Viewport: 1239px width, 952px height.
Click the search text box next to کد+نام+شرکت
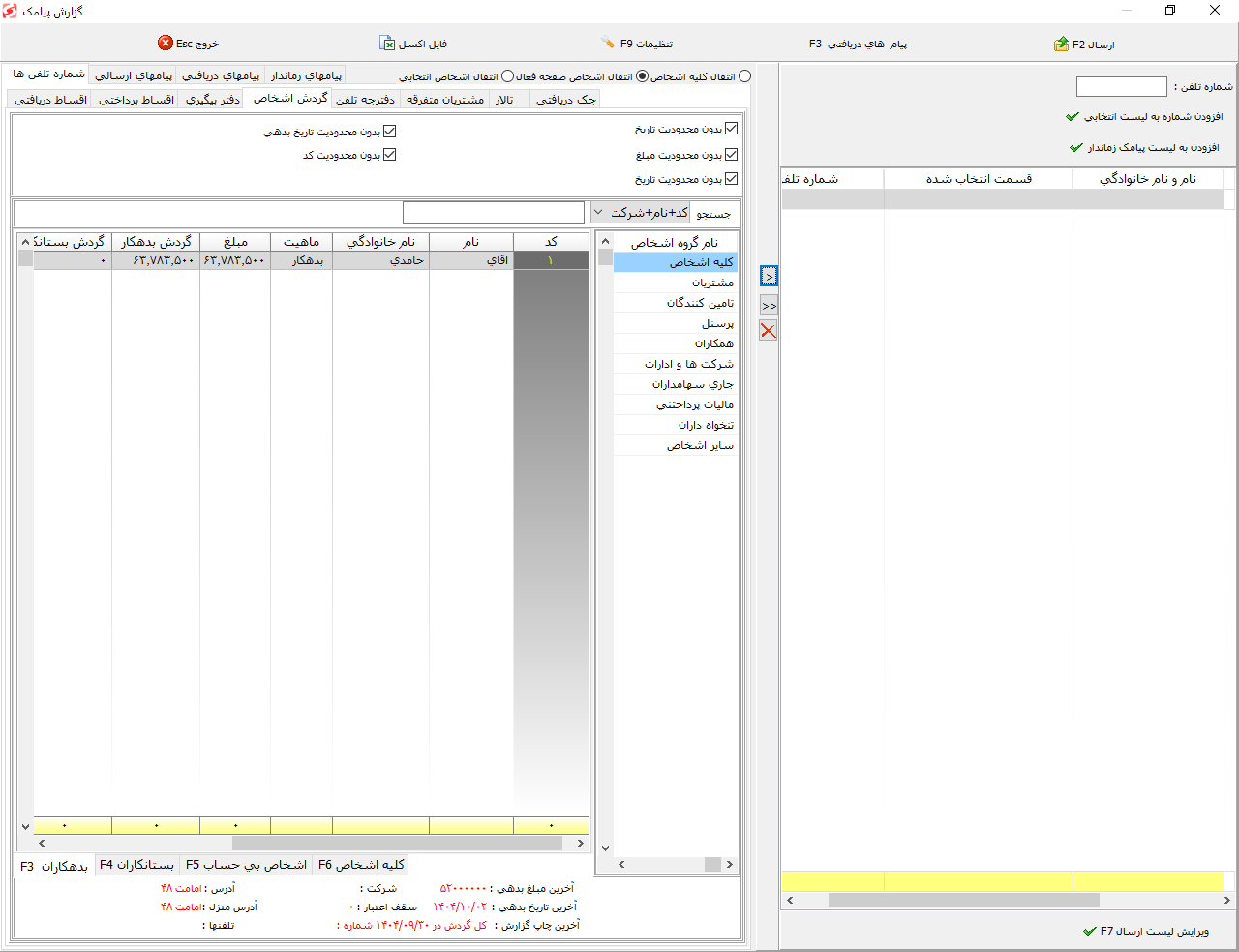[494, 213]
